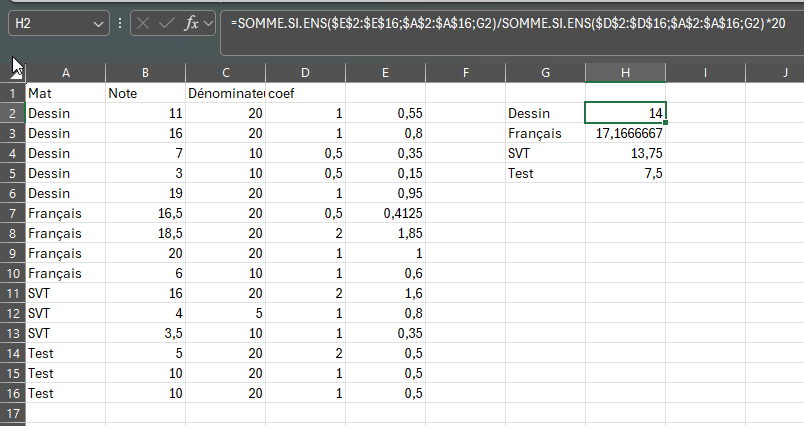The image size is (804, 426).
Task: Click cell C1 Dénominateur header
Action: (226, 93)
